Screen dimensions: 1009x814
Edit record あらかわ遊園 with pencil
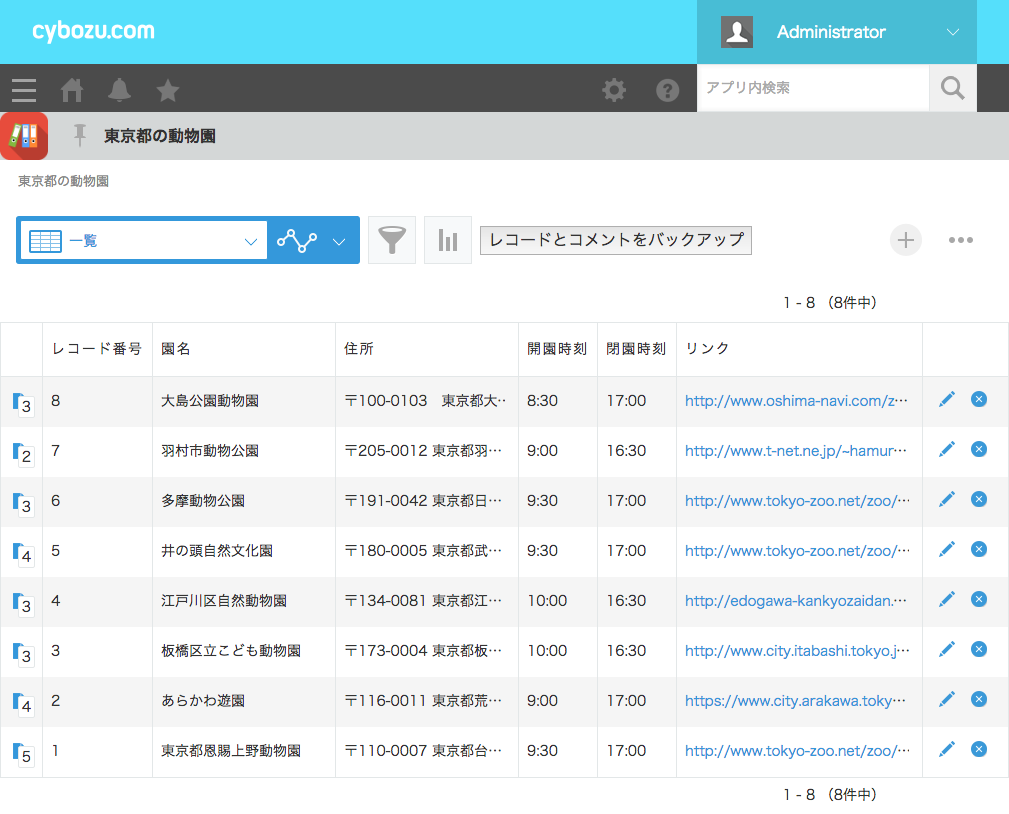946,699
